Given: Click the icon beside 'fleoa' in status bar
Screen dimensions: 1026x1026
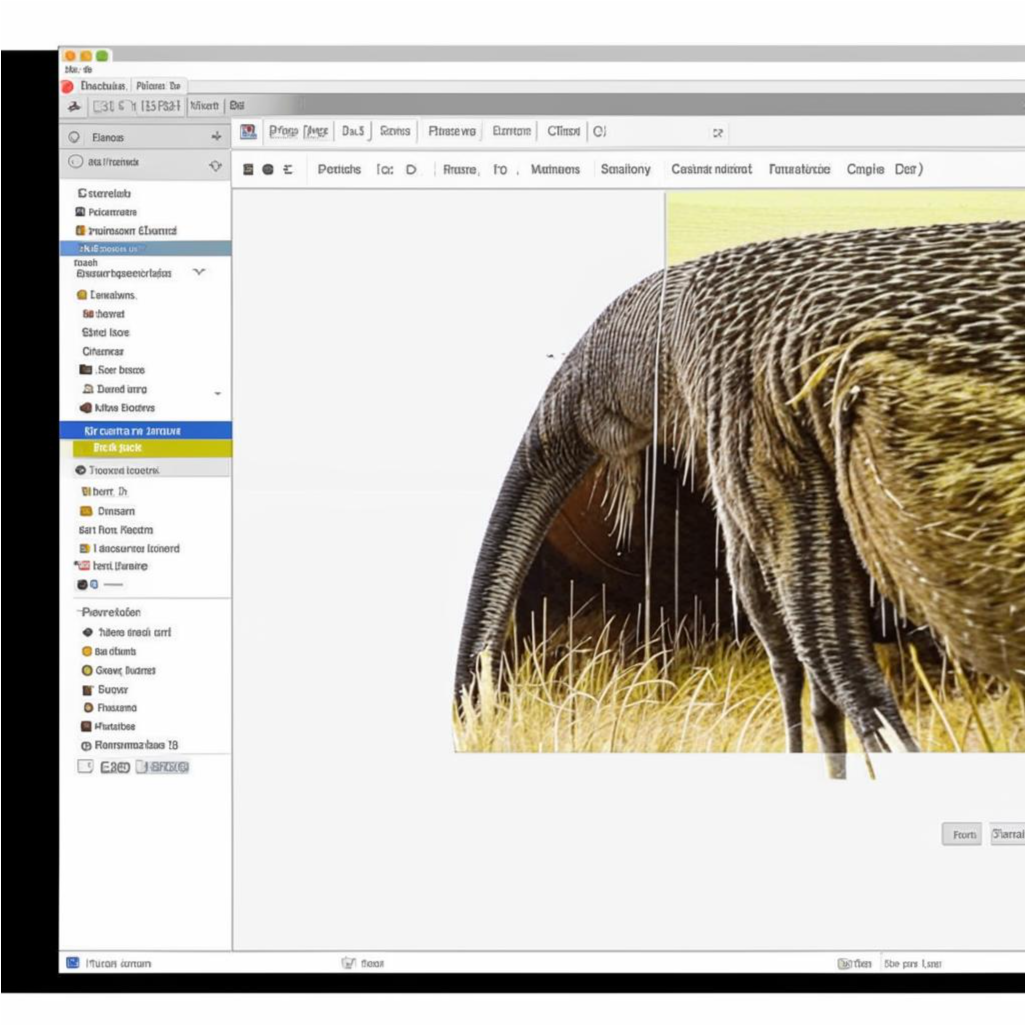Looking at the screenshot, I should 349,963.
